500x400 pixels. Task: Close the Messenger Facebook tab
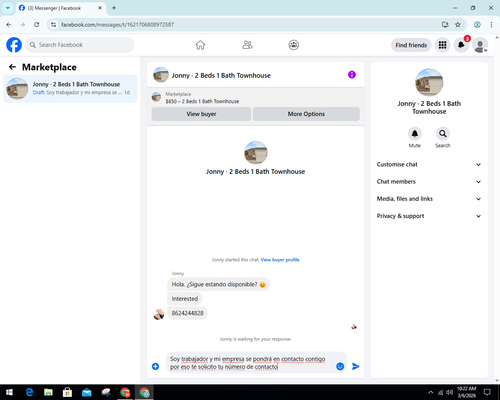pos(100,8)
